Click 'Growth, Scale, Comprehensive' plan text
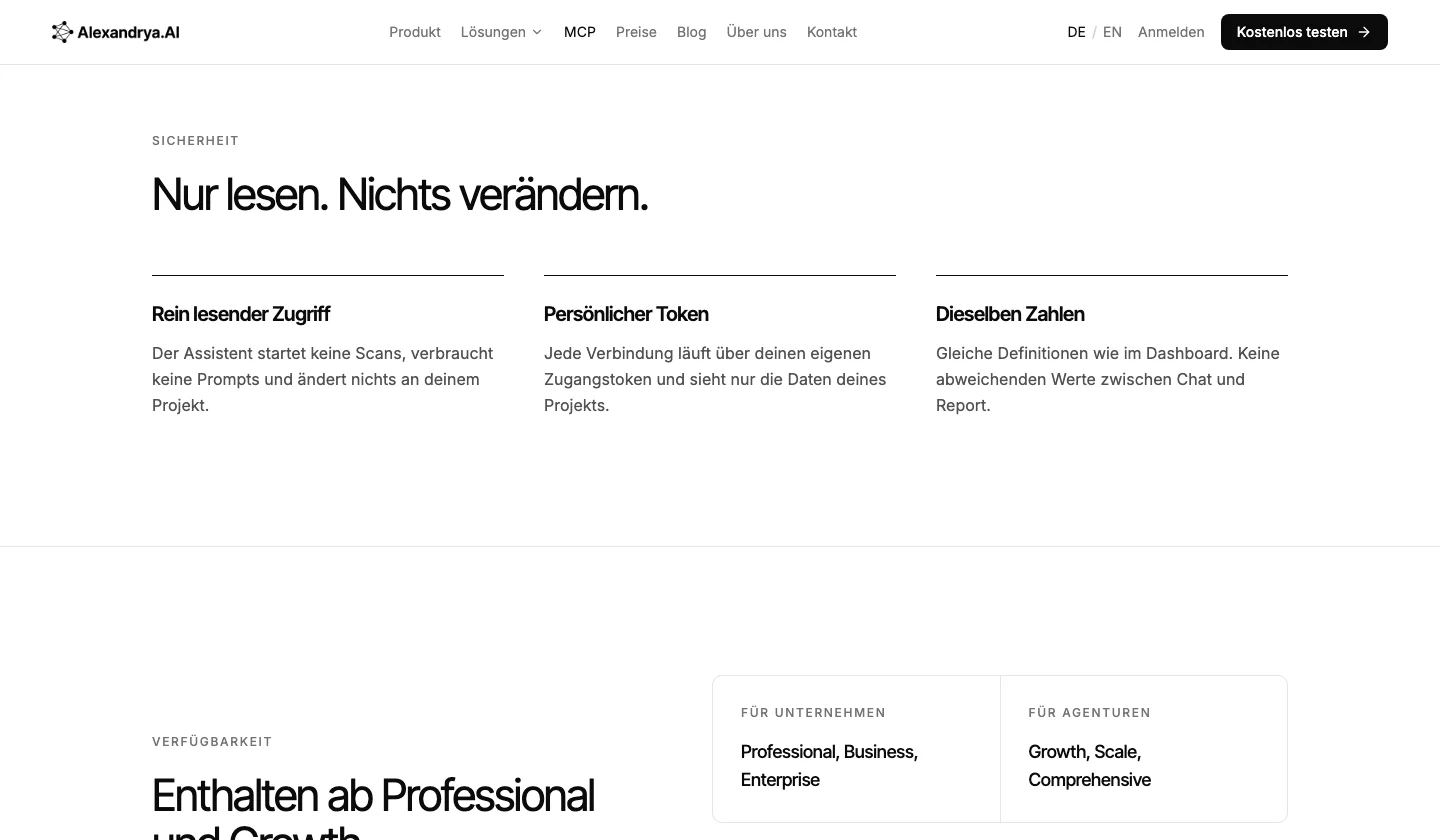 tap(1089, 766)
